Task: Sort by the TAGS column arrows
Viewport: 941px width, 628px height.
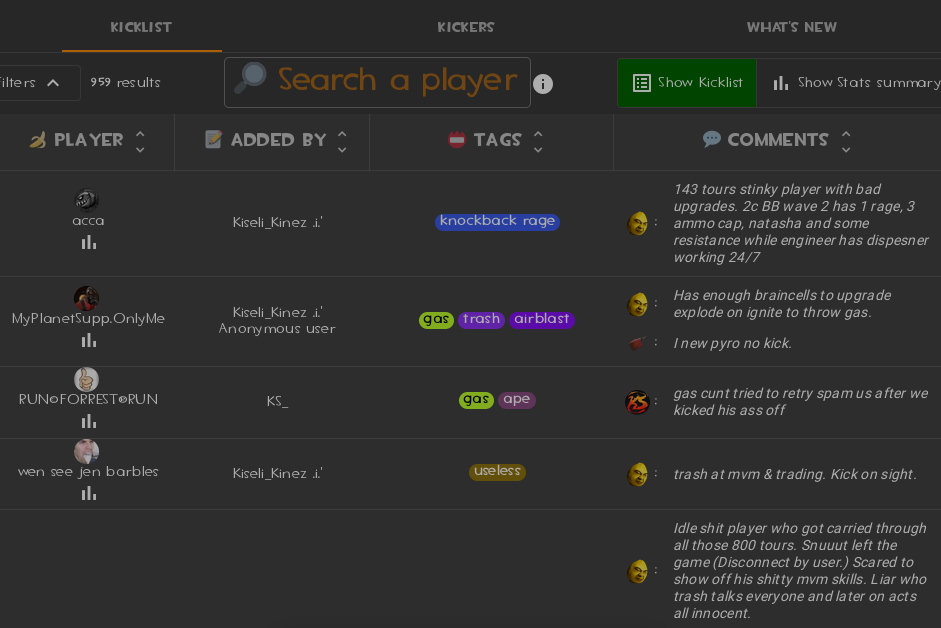Action: tap(538, 142)
